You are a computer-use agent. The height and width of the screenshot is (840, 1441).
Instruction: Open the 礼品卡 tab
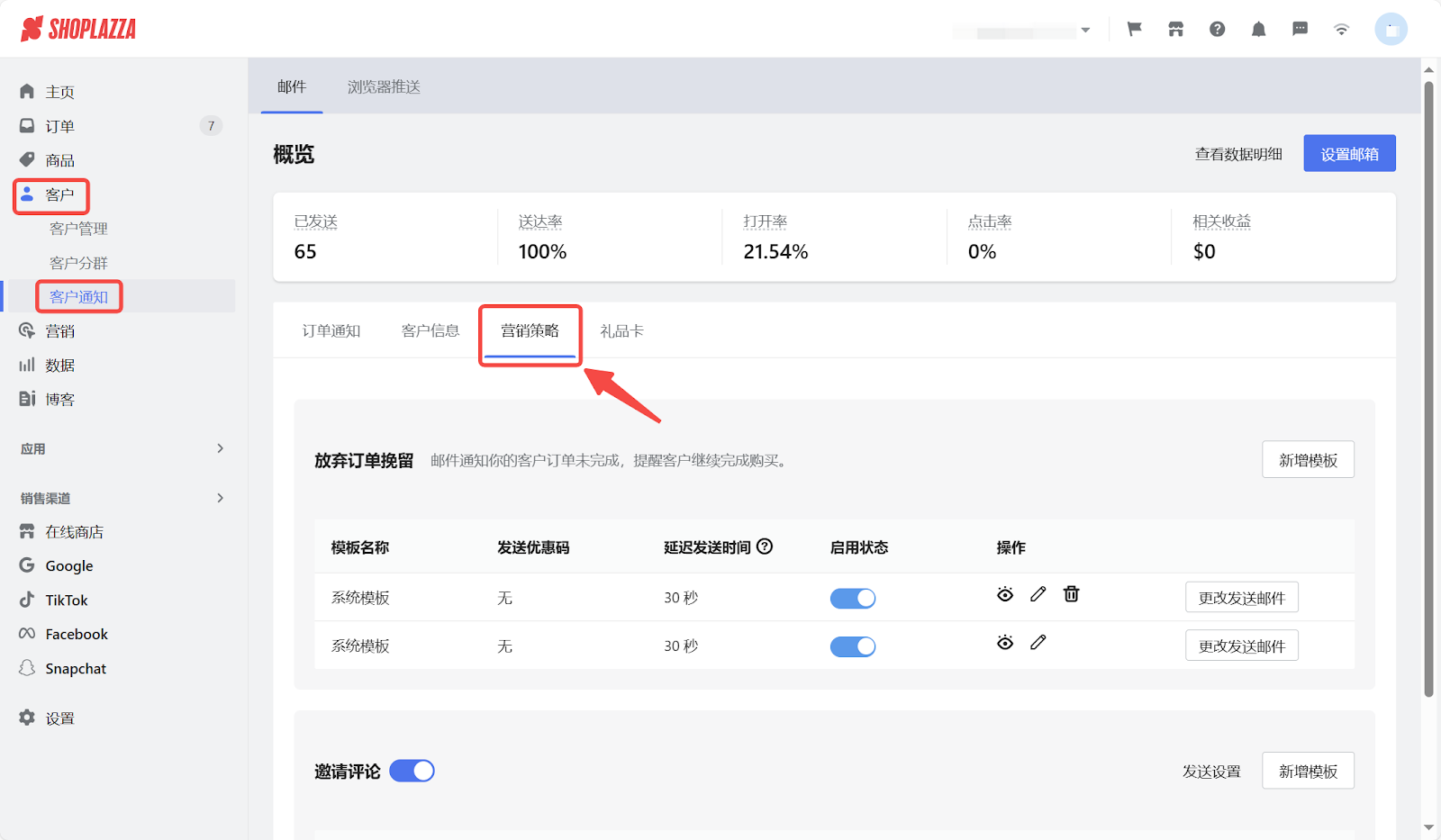[x=621, y=330]
